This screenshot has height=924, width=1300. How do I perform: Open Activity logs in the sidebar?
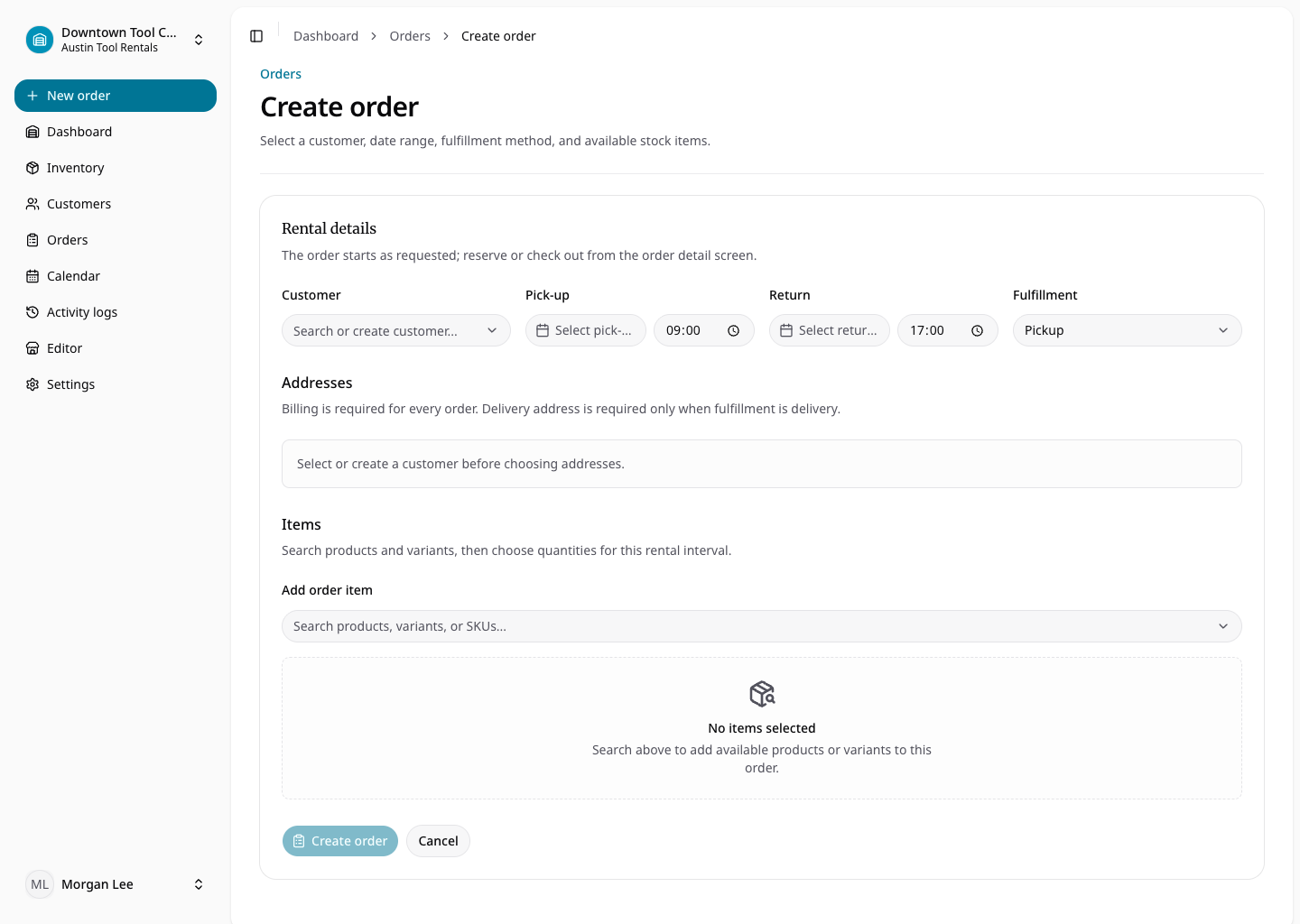click(116, 312)
